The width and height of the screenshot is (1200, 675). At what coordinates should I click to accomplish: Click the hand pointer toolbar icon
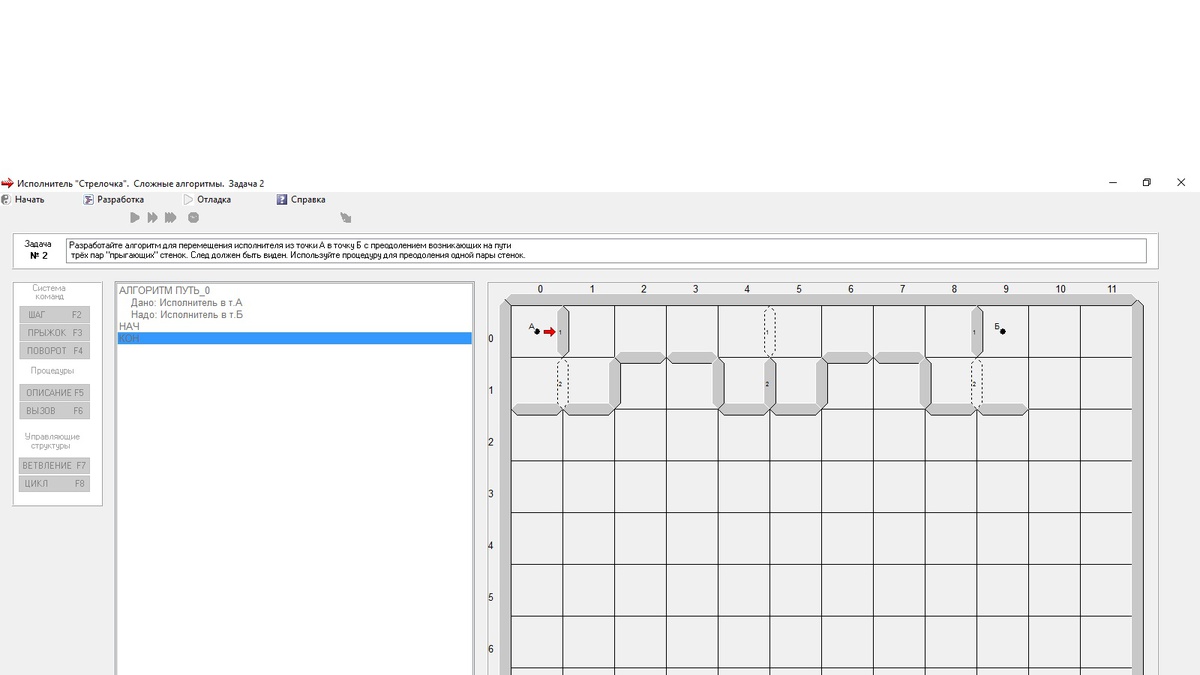tap(346, 217)
